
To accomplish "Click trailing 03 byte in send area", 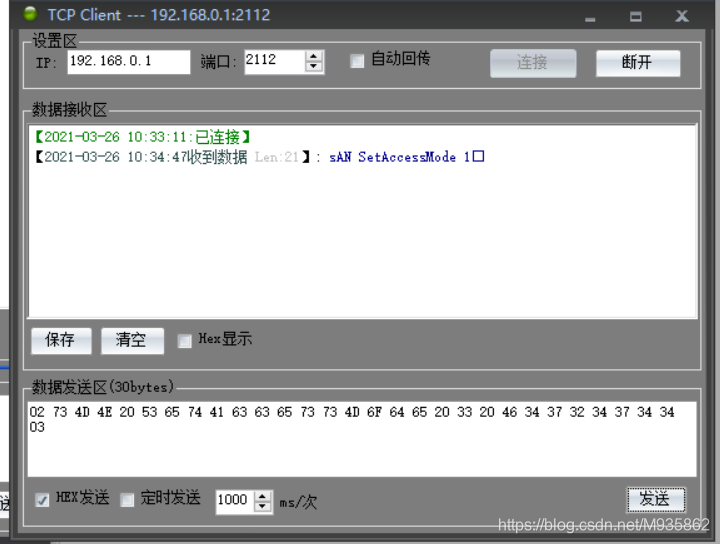I will [37, 427].
